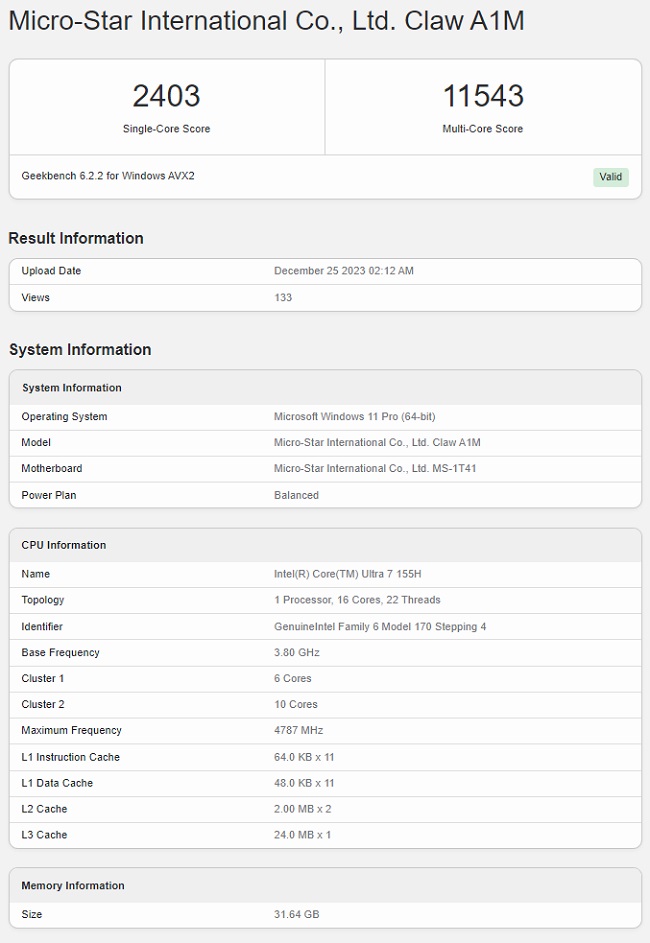Click the Views count 133
Image resolution: width=650 pixels, height=943 pixels.
[283, 298]
